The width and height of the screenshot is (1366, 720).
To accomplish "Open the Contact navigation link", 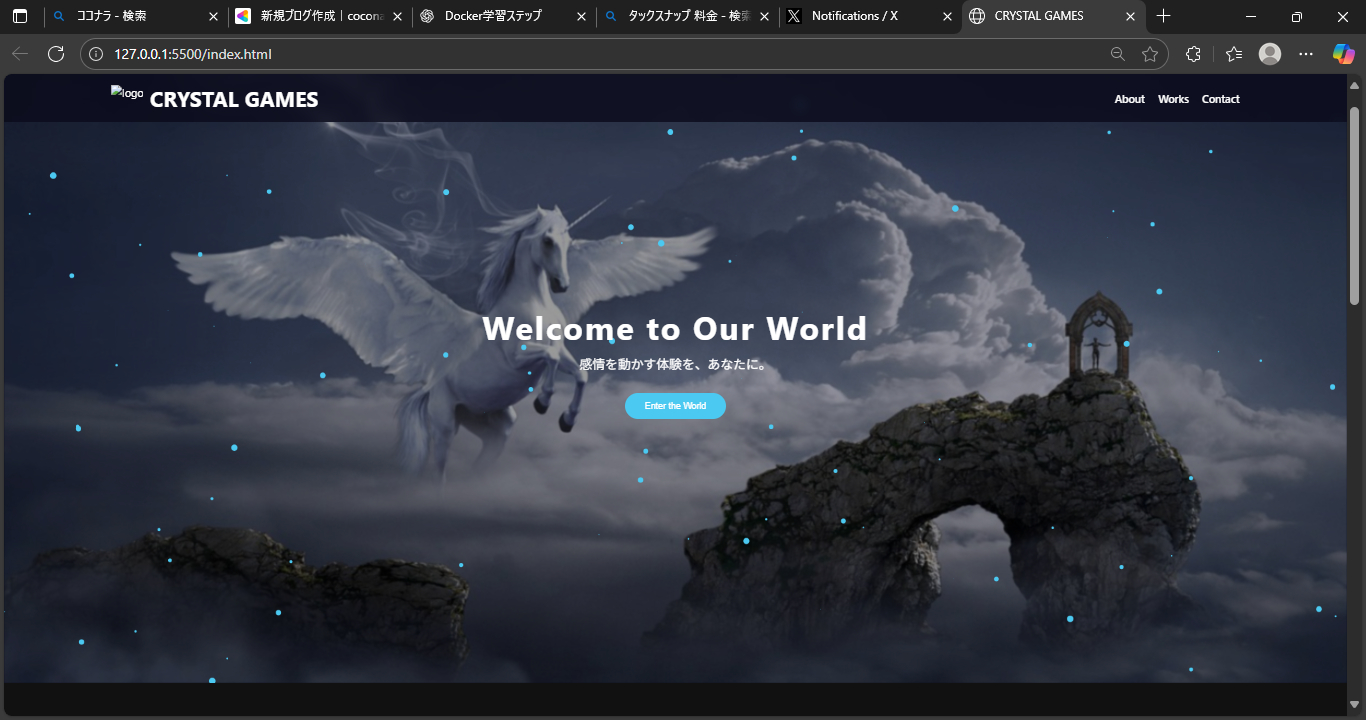I will pyautogui.click(x=1220, y=98).
